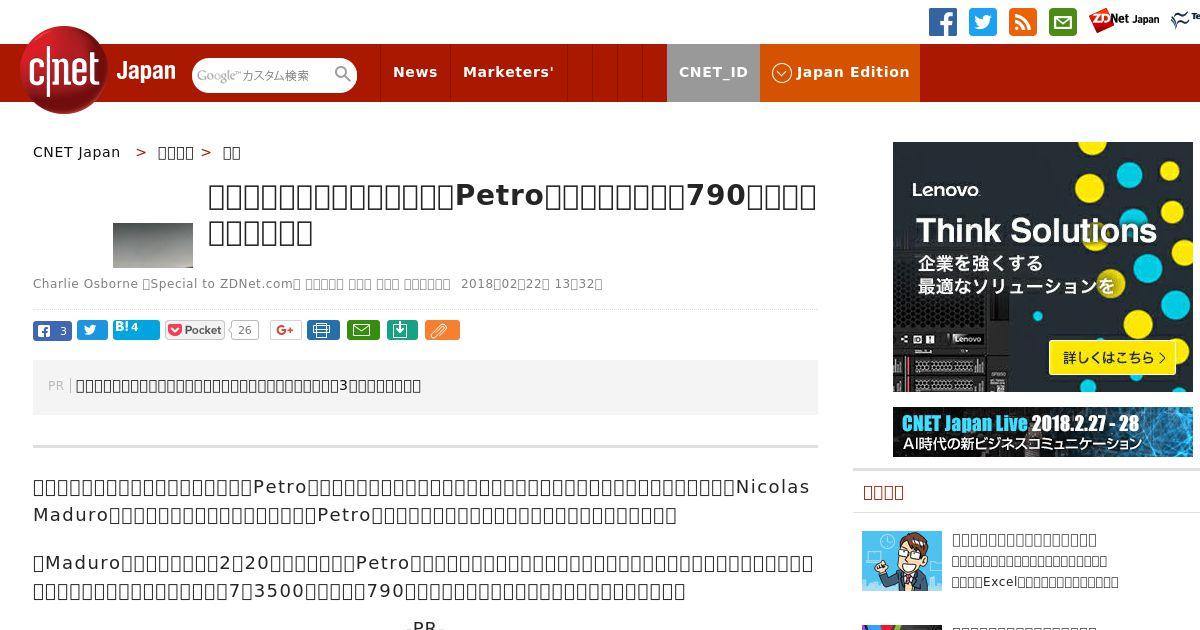Tweet the article via share button
Image resolution: width=1200 pixels, height=630 pixels.
click(92, 330)
